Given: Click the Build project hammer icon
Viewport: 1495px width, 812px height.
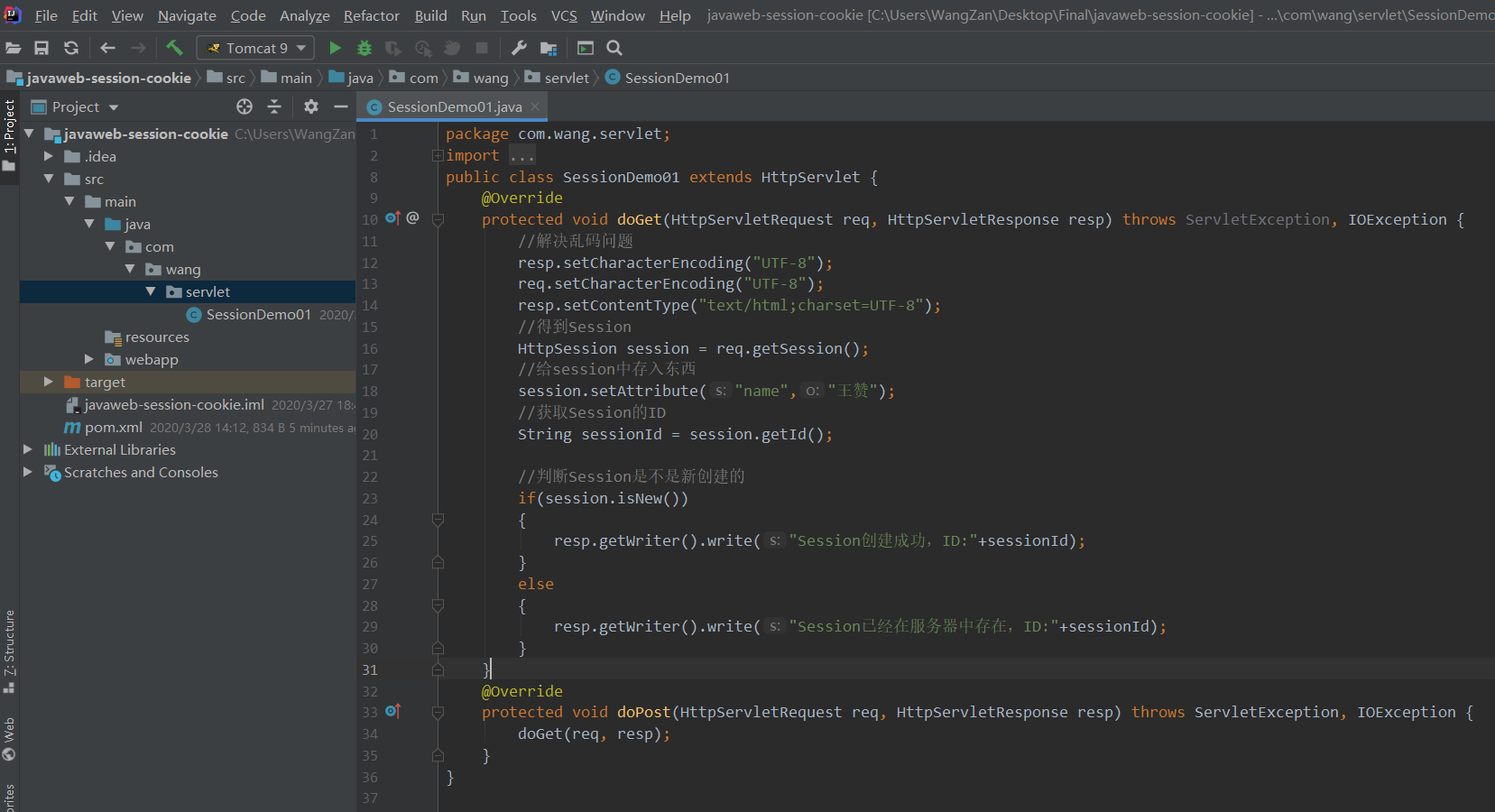Looking at the screenshot, I should (x=174, y=48).
